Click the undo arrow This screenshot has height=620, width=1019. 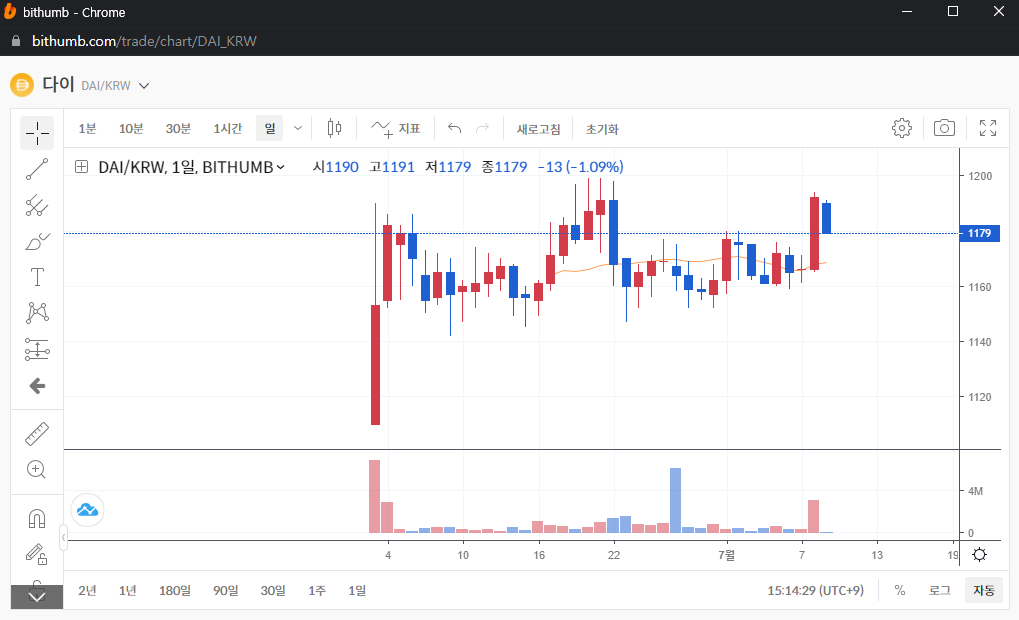click(454, 128)
